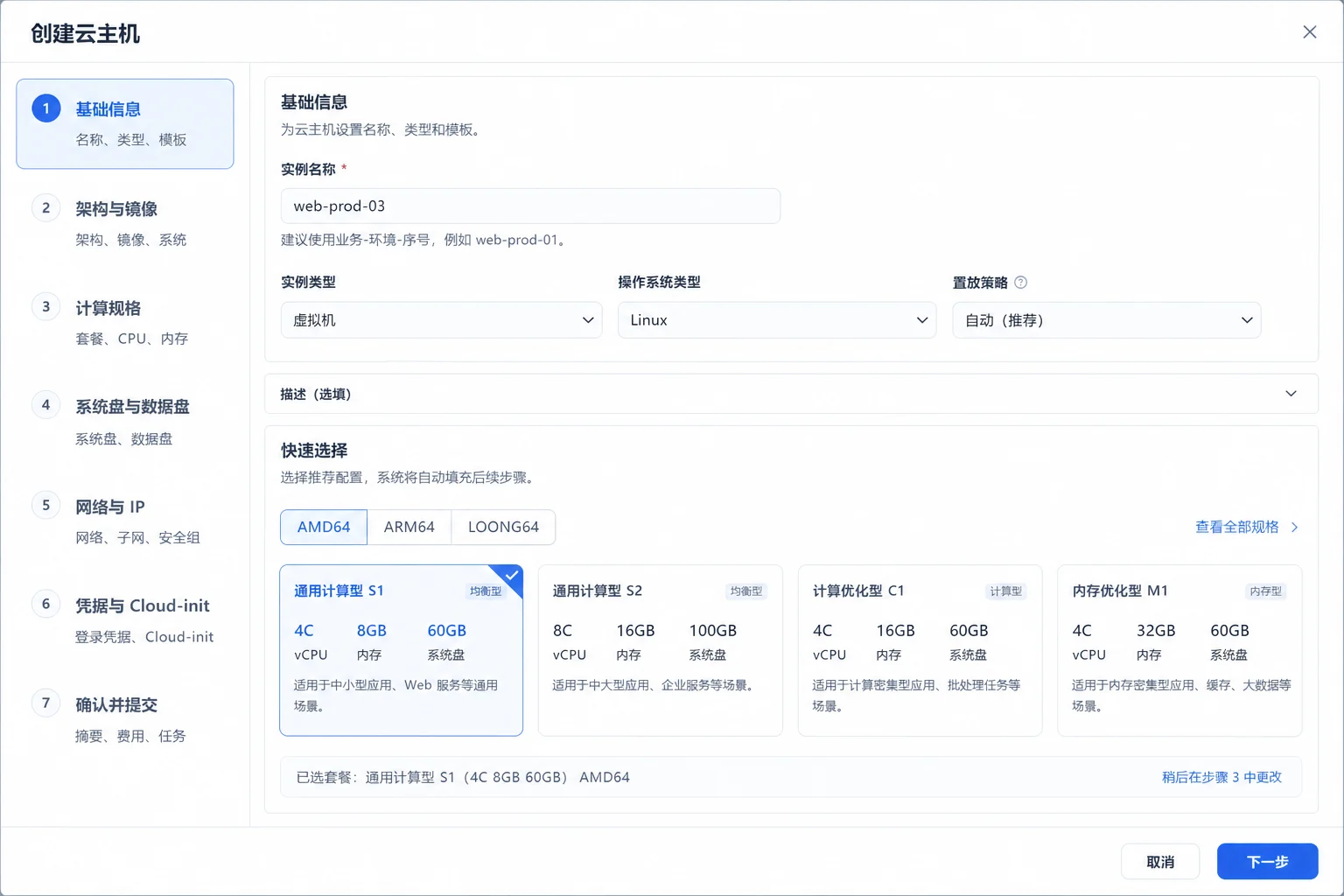Click step number 3 circle icon
This screenshot has height=896, width=1344.
point(46,307)
